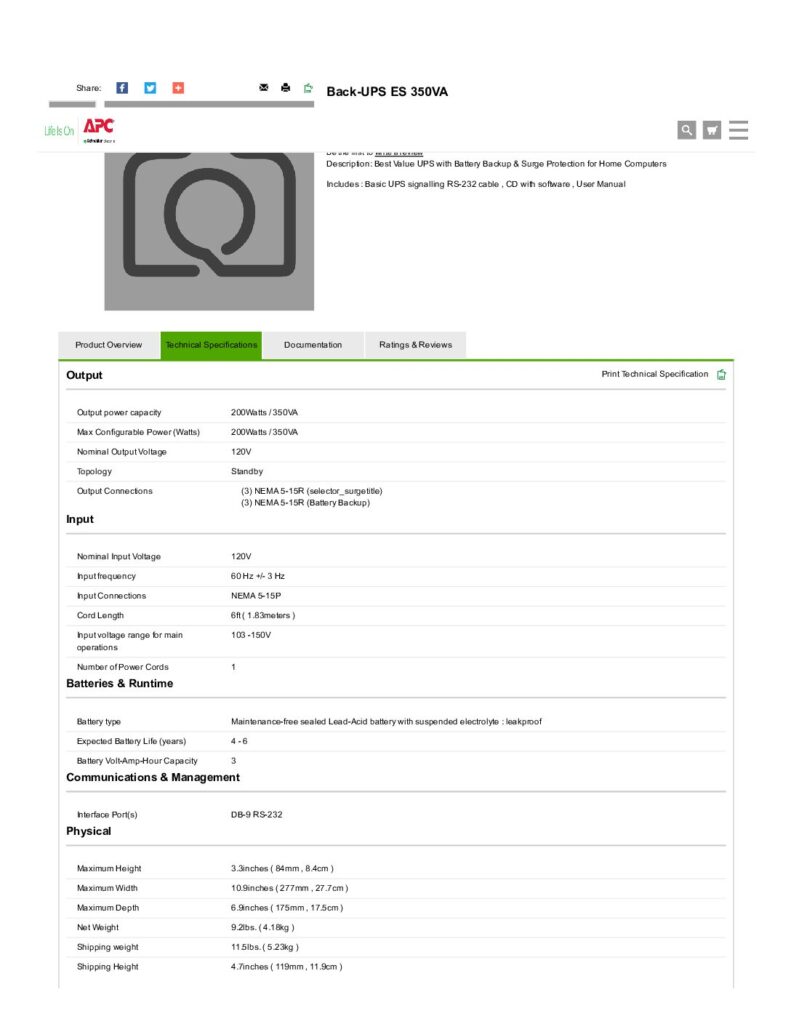Click the Battery type label
Image resolution: width=791 pixels, height=1024 pixels.
click(x=99, y=722)
